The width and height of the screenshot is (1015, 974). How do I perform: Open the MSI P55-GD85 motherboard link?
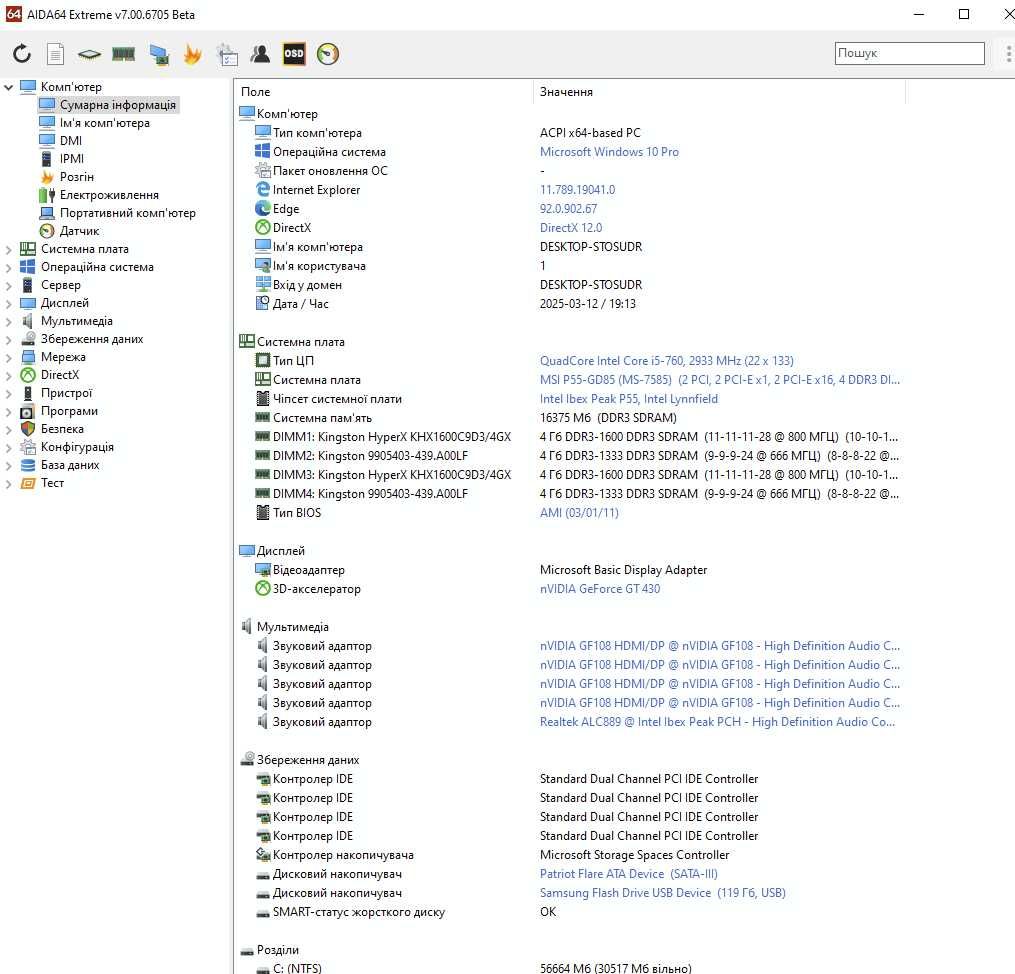pyautogui.click(x=720, y=380)
